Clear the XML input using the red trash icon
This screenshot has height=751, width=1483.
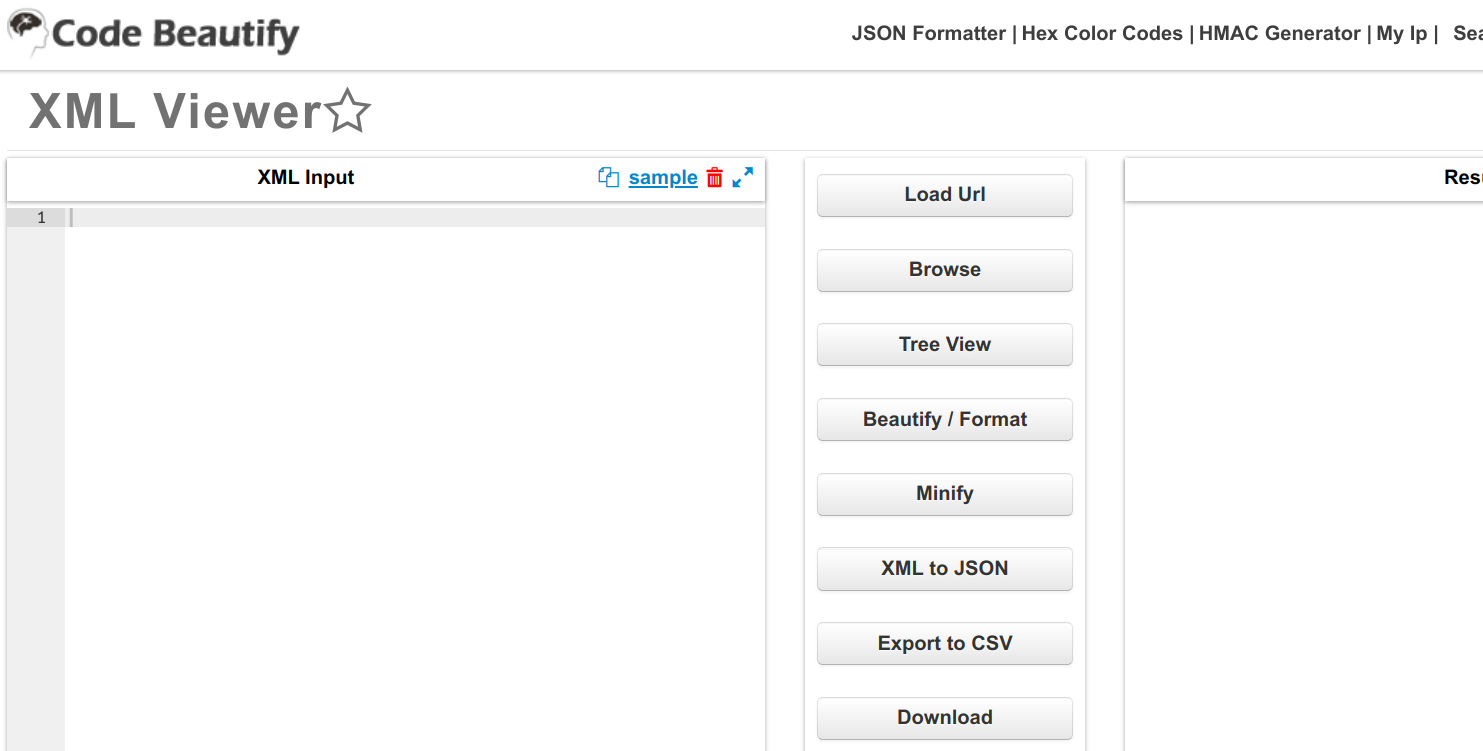click(x=714, y=177)
